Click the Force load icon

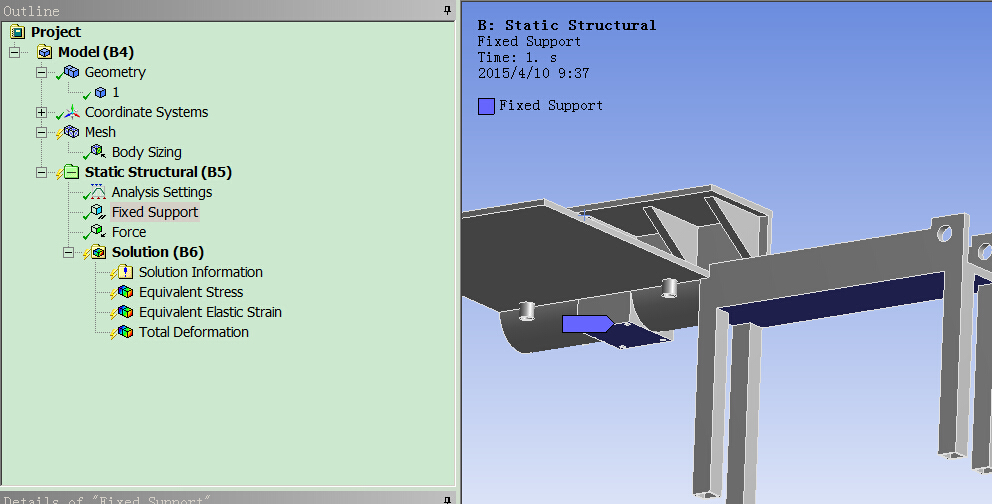[97, 232]
